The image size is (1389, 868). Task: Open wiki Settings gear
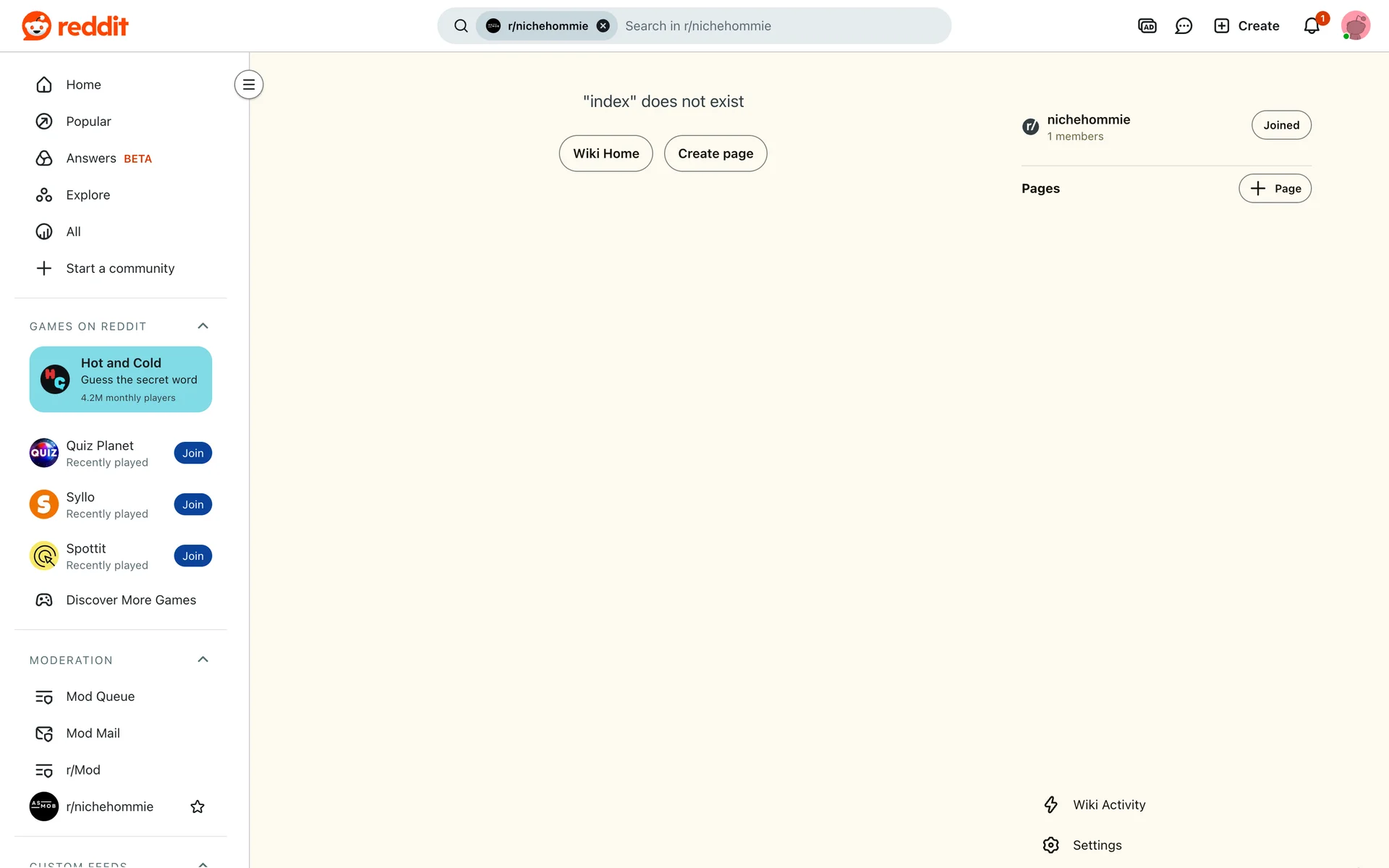[x=1051, y=845]
